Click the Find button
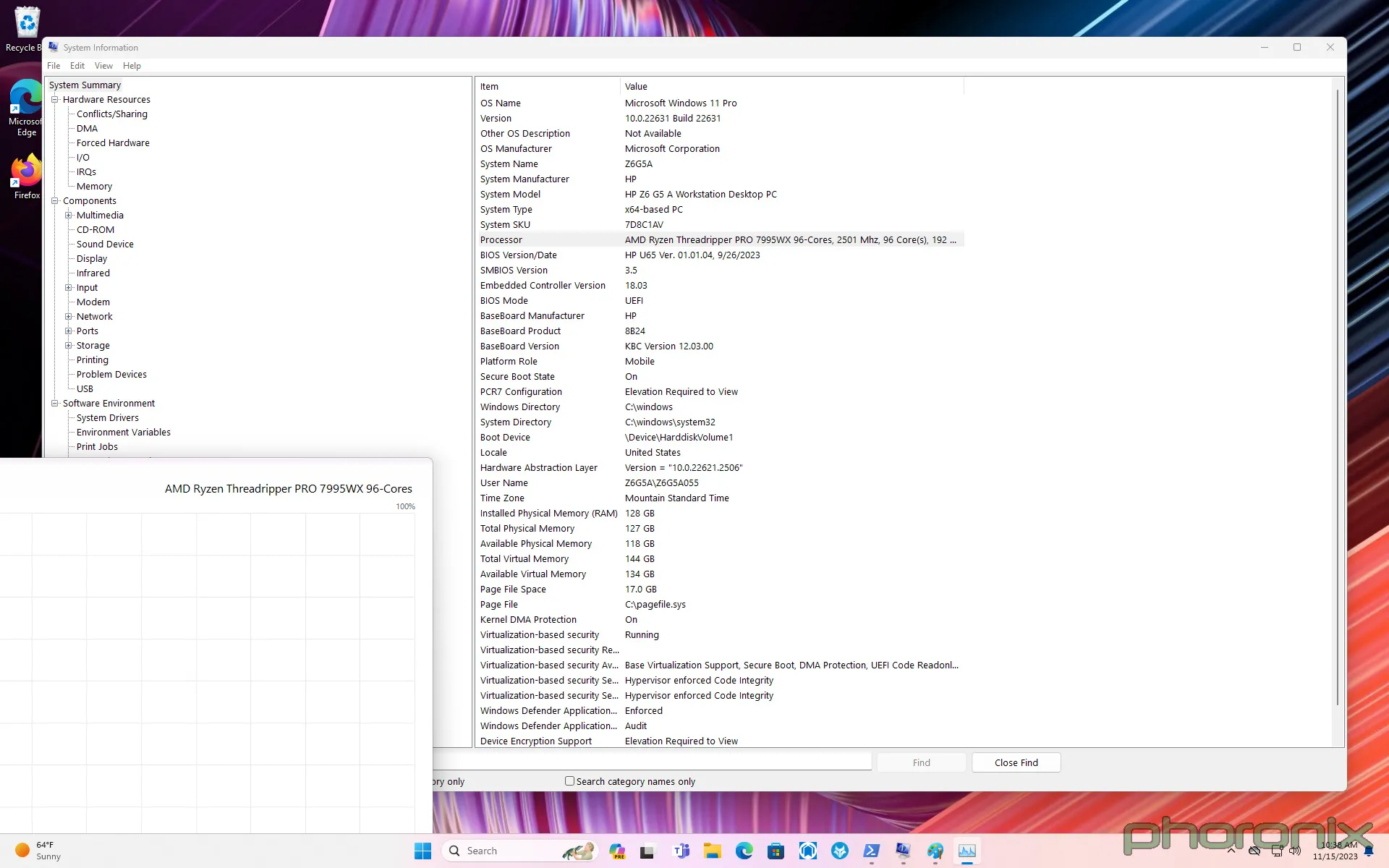 point(920,762)
